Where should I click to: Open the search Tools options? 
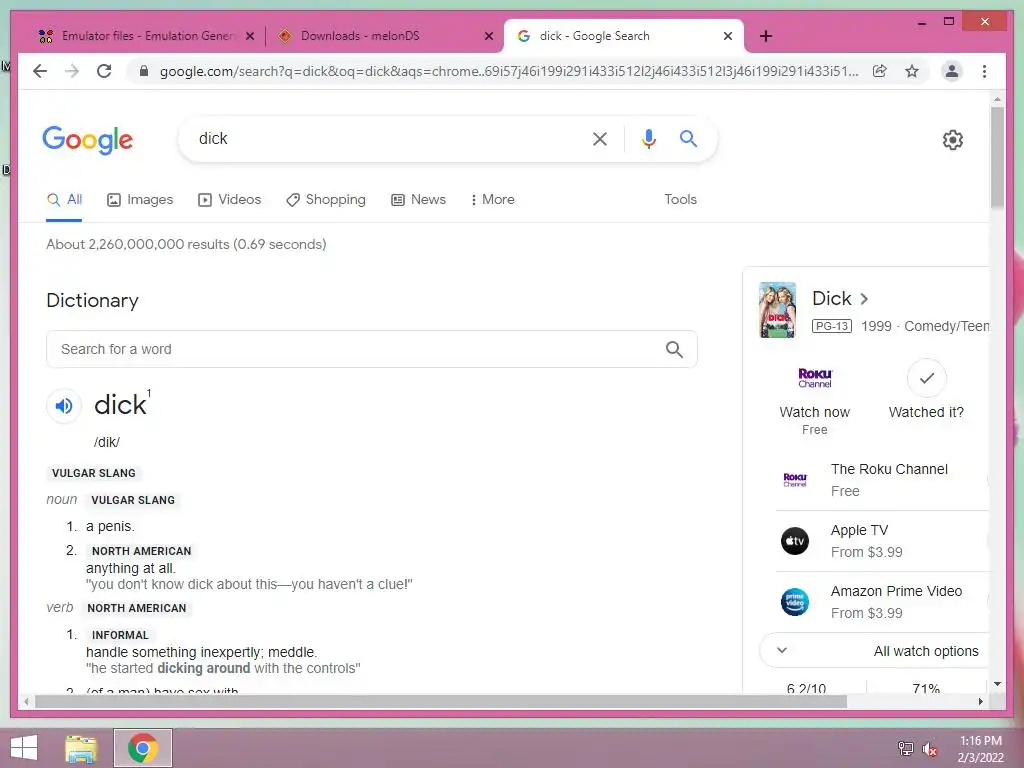680,199
